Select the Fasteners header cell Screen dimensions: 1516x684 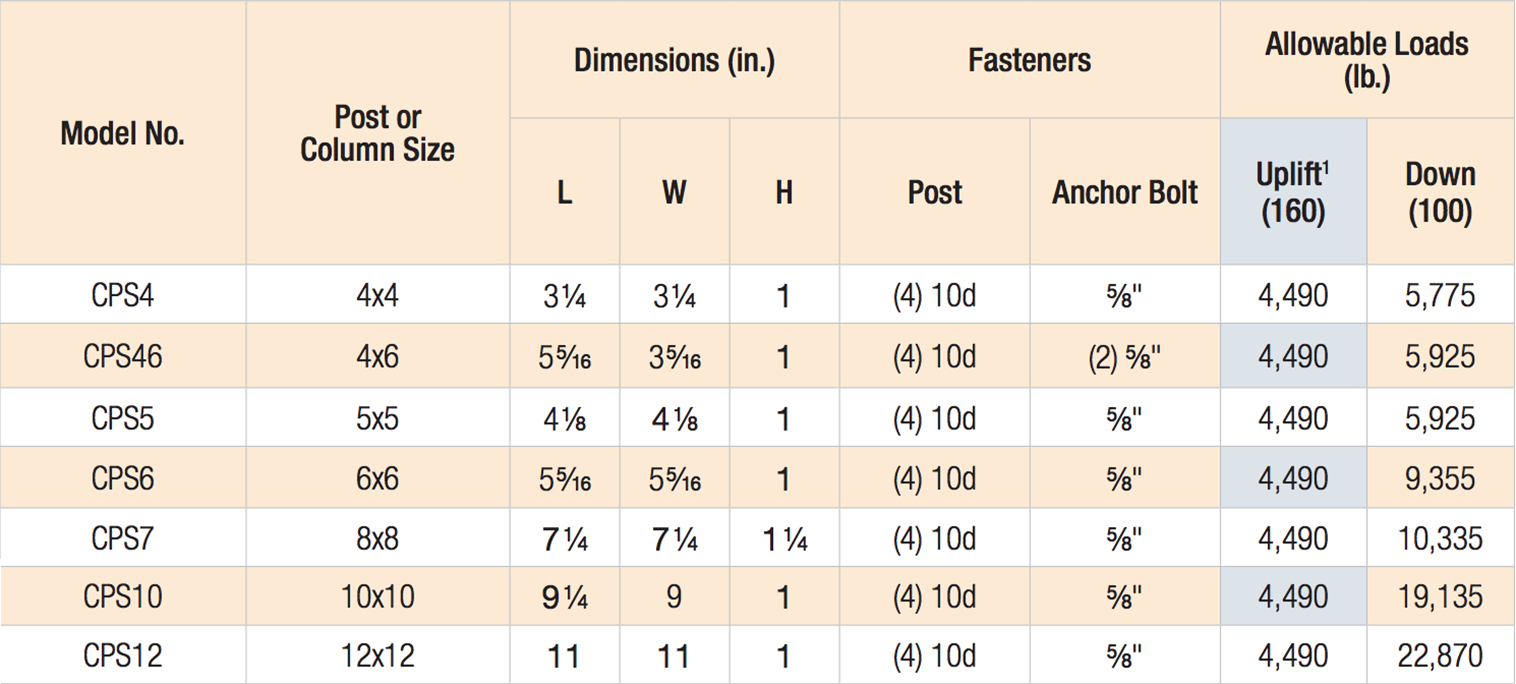(x=1029, y=60)
